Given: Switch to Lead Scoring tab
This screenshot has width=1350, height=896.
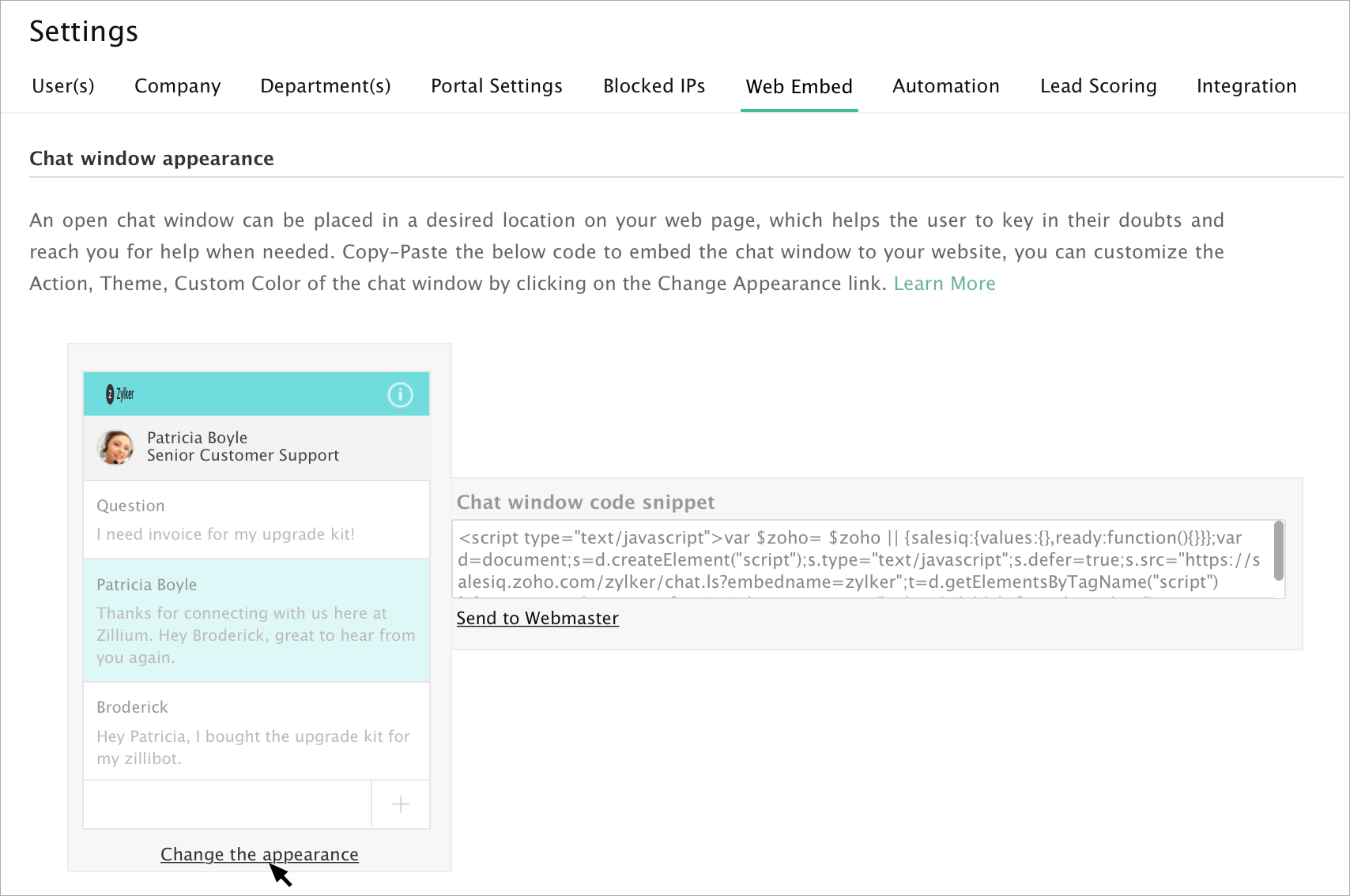Looking at the screenshot, I should click(x=1098, y=86).
